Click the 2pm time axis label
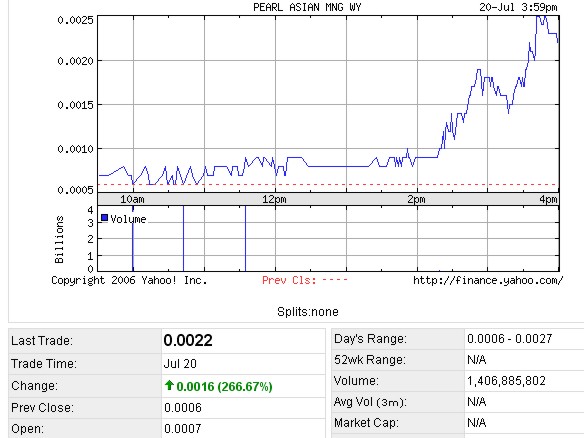The height and width of the screenshot is (438, 584). coord(416,199)
